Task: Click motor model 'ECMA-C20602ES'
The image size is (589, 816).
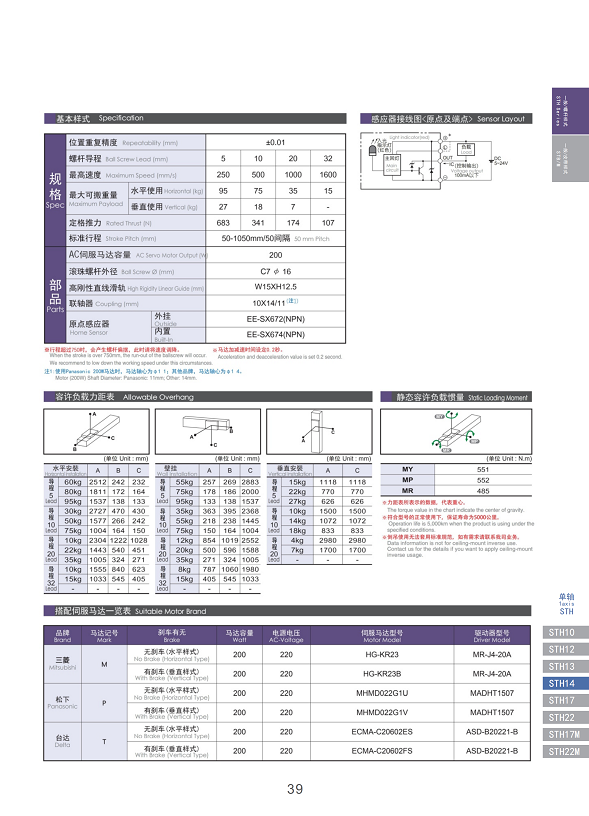Action: (382, 732)
